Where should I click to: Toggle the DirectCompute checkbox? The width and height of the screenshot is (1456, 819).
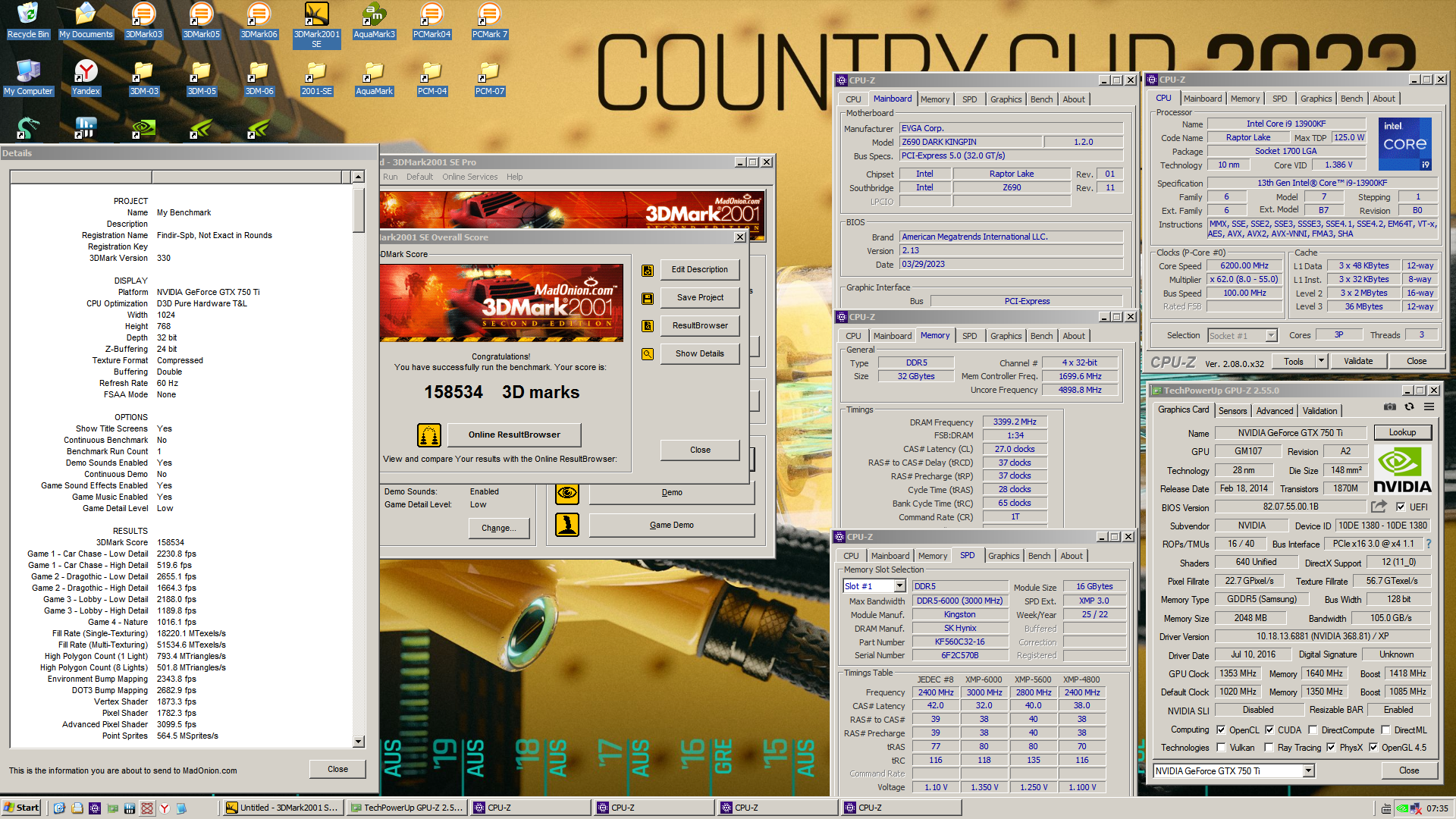pyautogui.click(x=1313, y=730)
